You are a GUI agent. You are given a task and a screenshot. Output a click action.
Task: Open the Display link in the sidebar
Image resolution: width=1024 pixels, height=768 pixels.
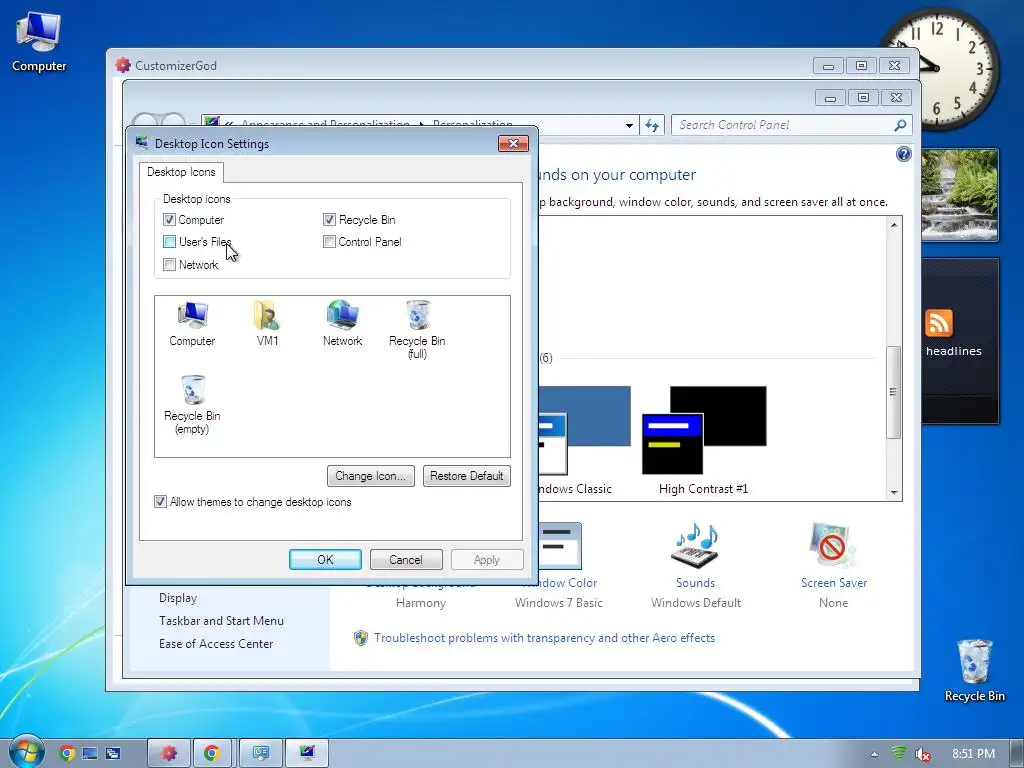tap(178, 598)
